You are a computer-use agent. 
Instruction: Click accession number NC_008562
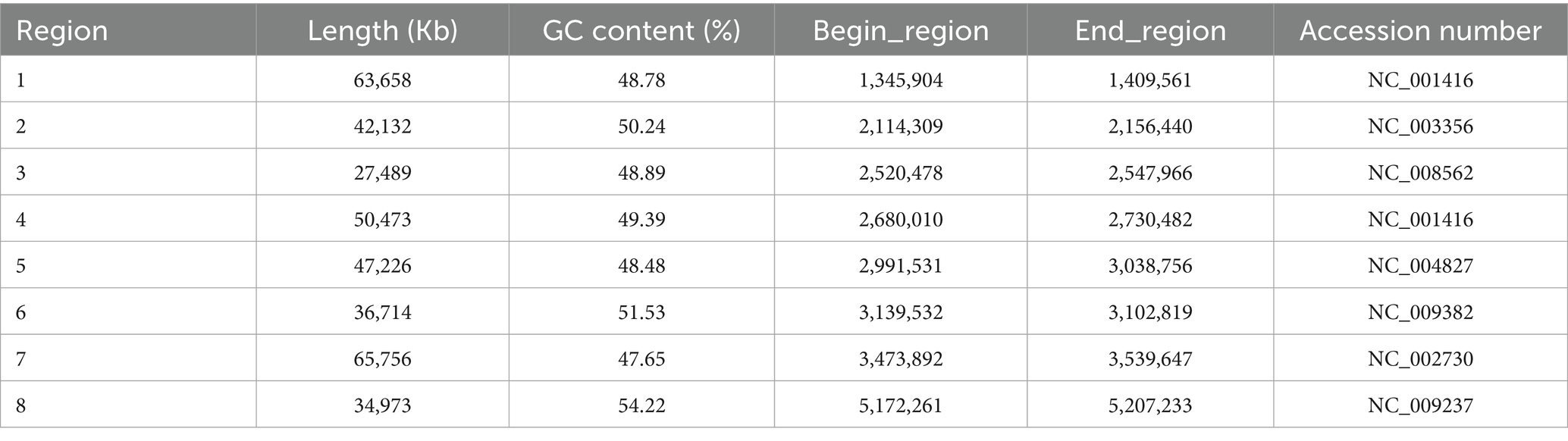tap(1420, 174)
